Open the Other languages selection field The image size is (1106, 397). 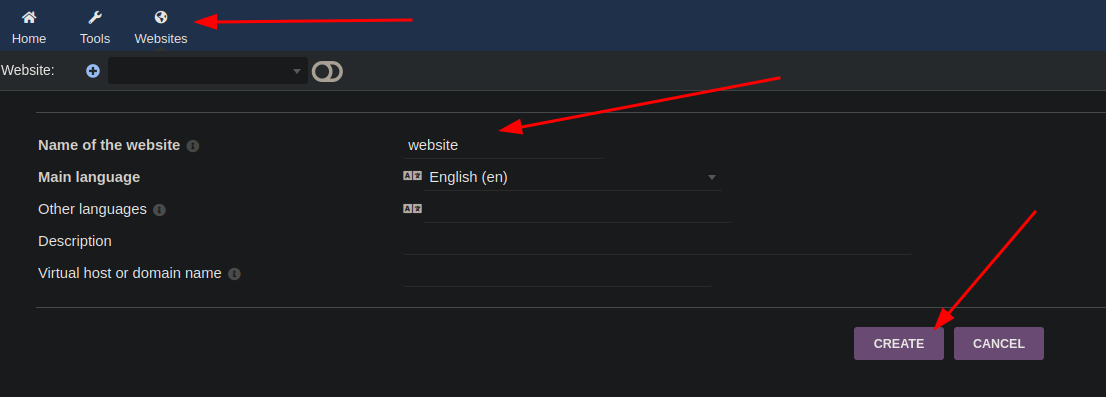point(578,209)
